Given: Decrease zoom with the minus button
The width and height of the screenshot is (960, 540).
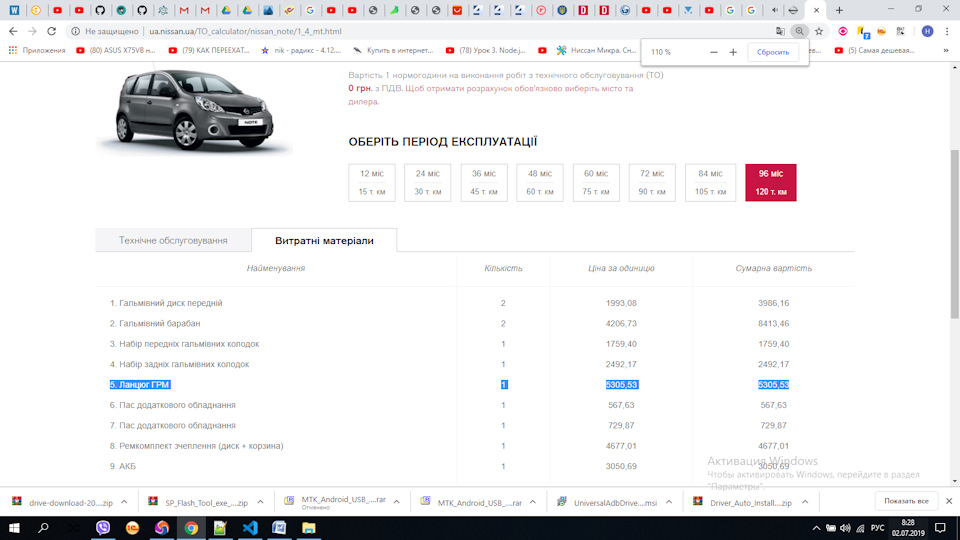Looking at the screenshot, I should coord(713,52).
